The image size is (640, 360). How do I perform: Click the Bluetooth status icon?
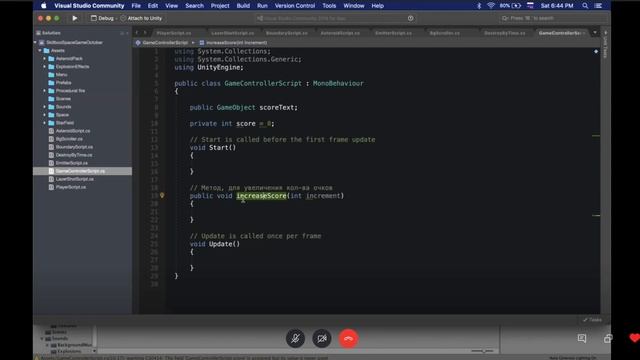pyautogui.click(x=479, y=6)
